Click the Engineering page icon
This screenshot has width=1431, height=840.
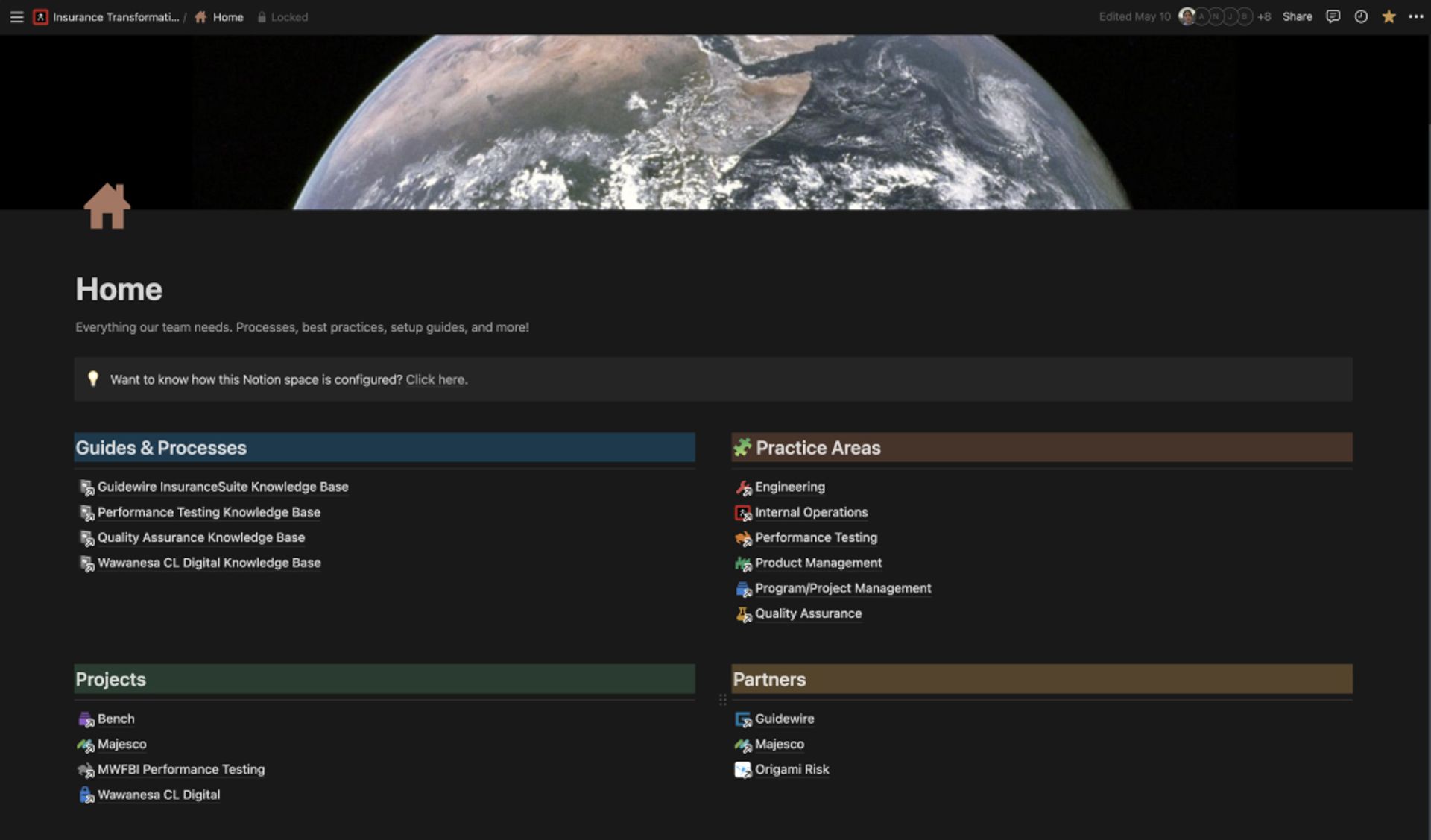point(743,487)
